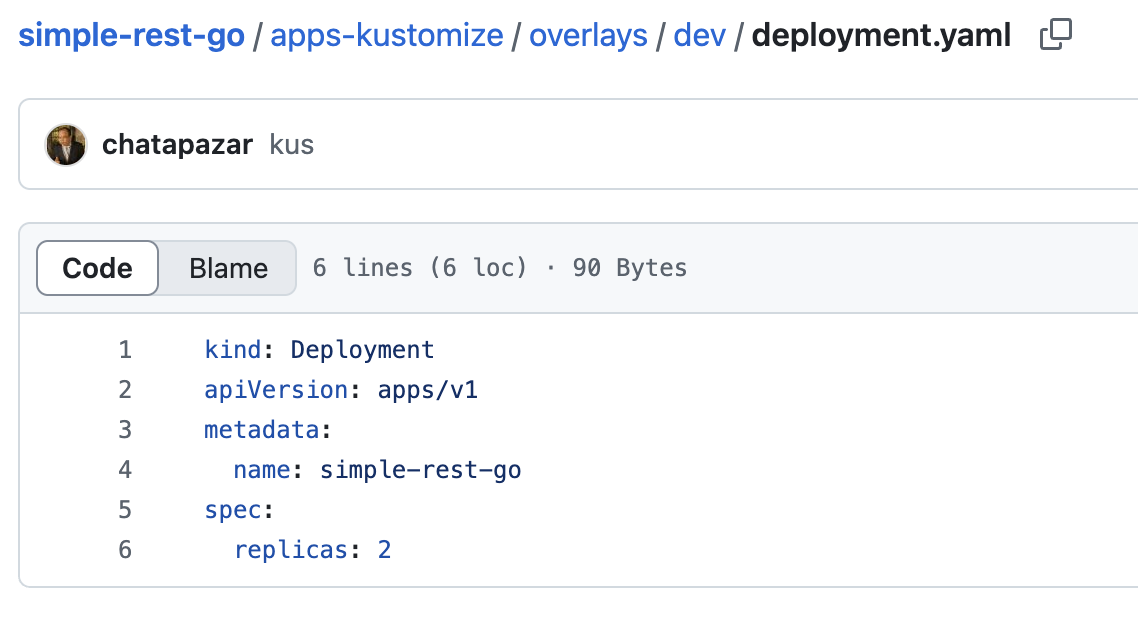Select line number 4

[125, 469]
